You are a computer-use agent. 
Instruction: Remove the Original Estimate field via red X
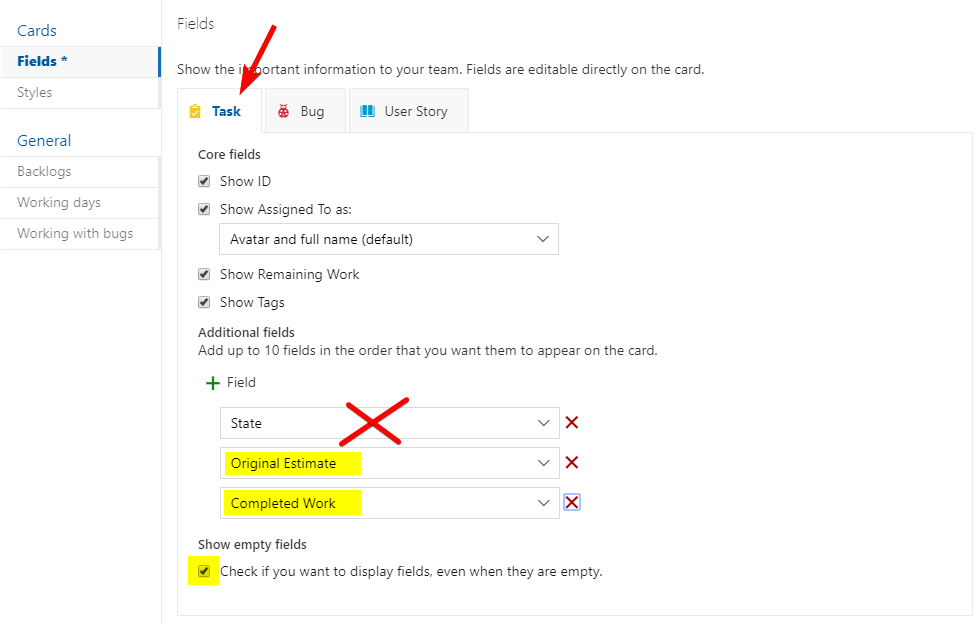(571, 462)
